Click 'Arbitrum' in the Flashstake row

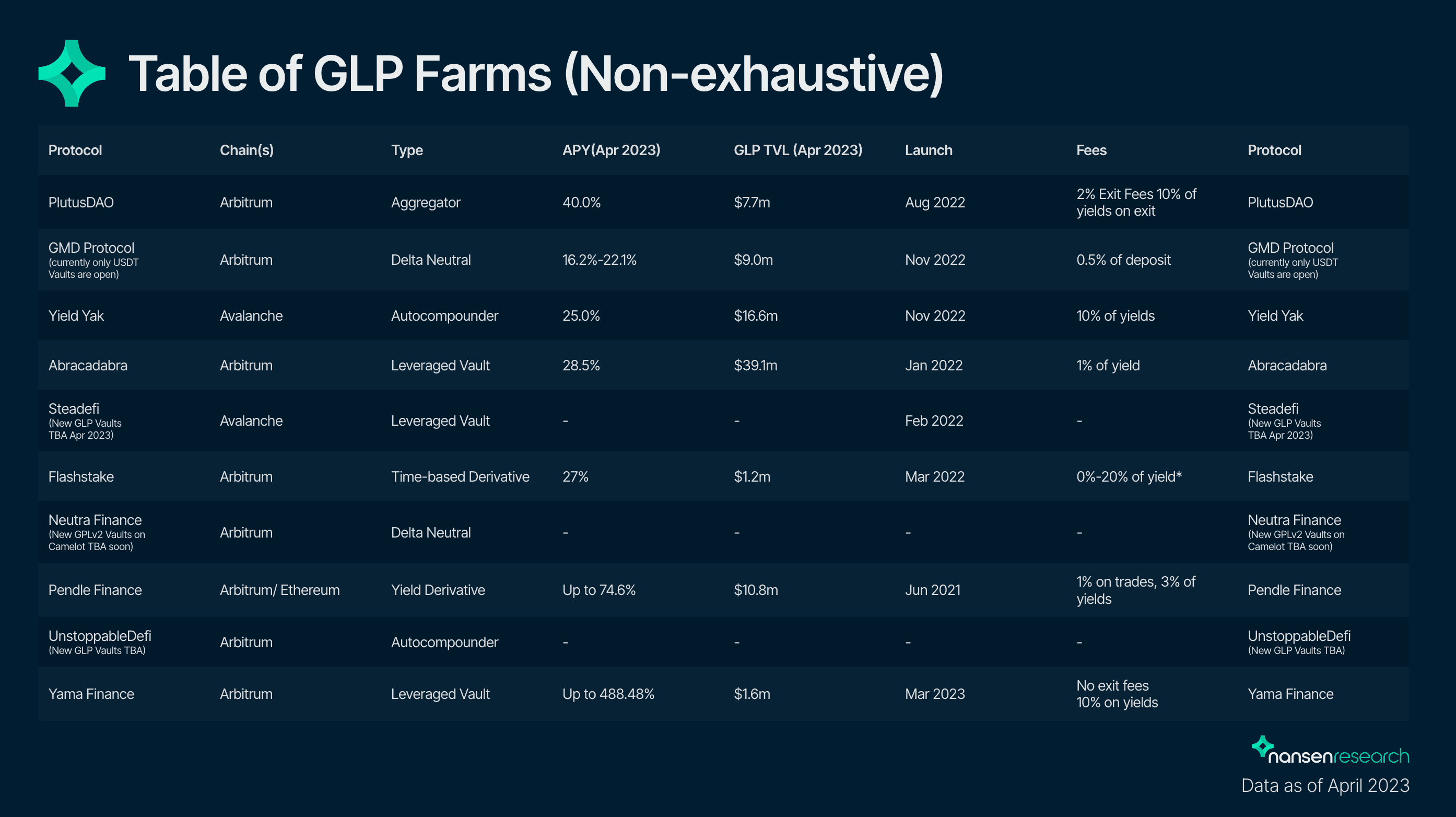tap(246, 477)
